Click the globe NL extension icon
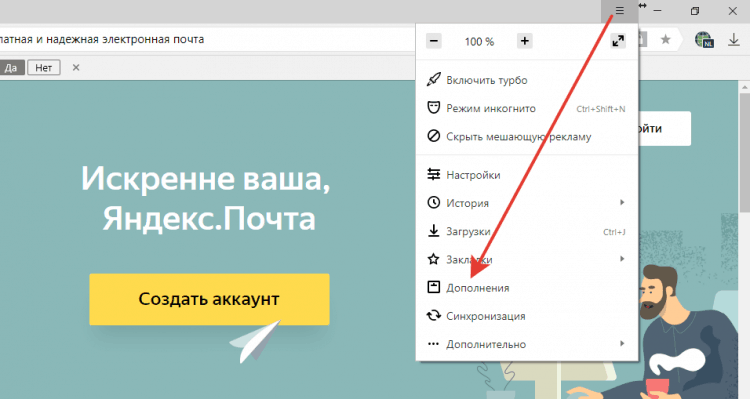The height and width of the screenshot is (399, 750). 704,40
